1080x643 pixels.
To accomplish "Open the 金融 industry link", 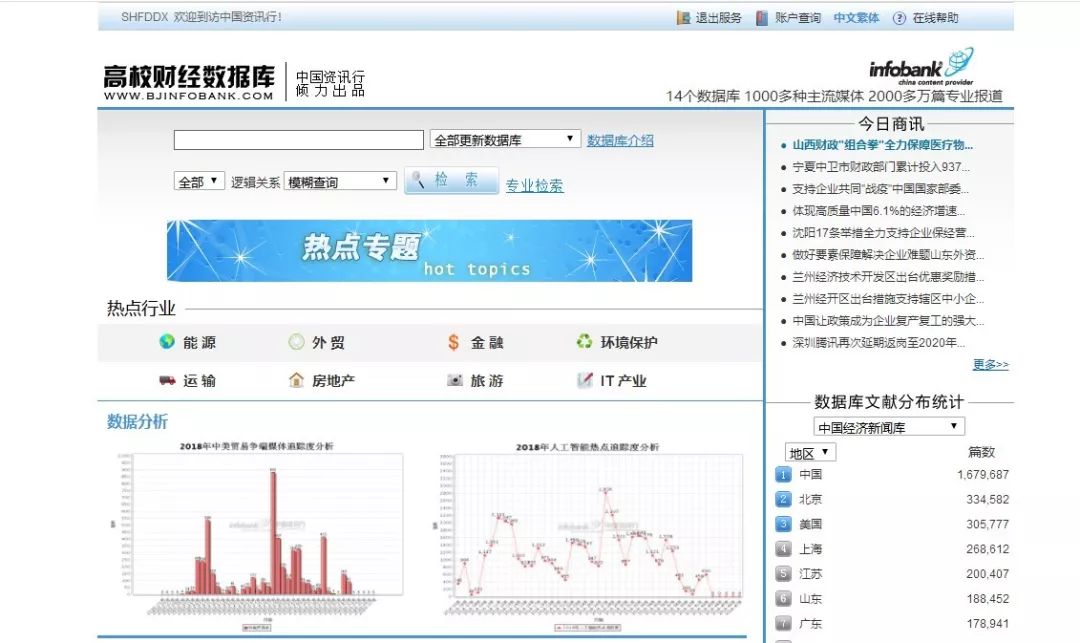I will pos(487,342).
